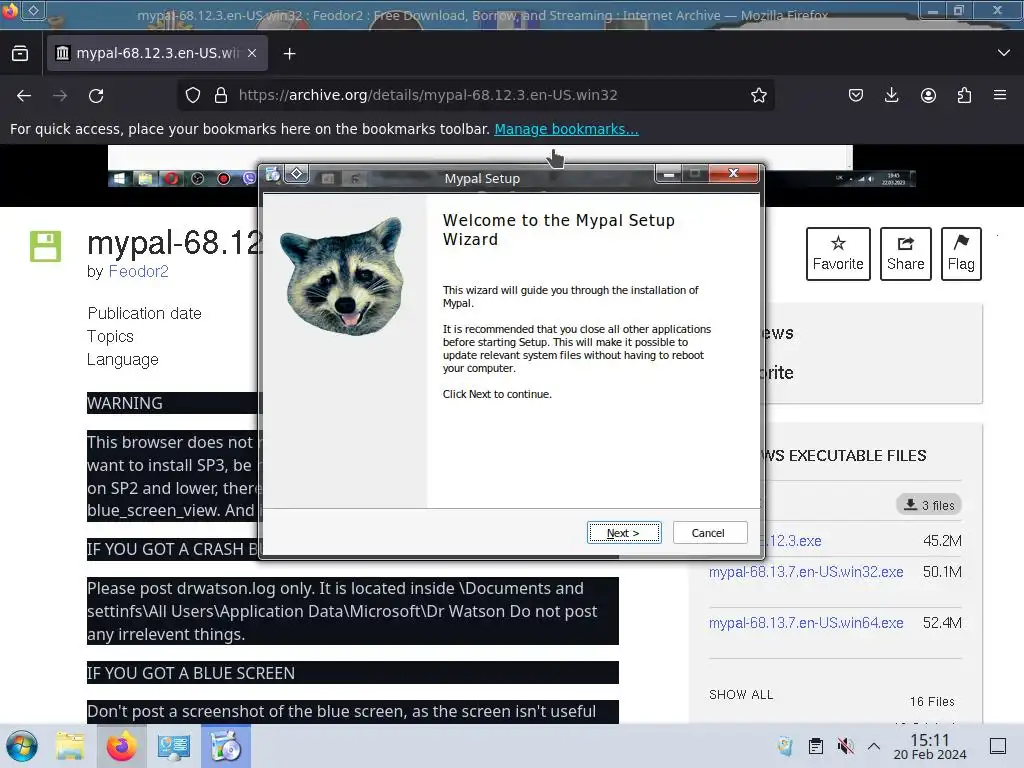Open a new tab with the plus button
The height and width of the screenshot is (768, 1024).
tap(289, 54)
